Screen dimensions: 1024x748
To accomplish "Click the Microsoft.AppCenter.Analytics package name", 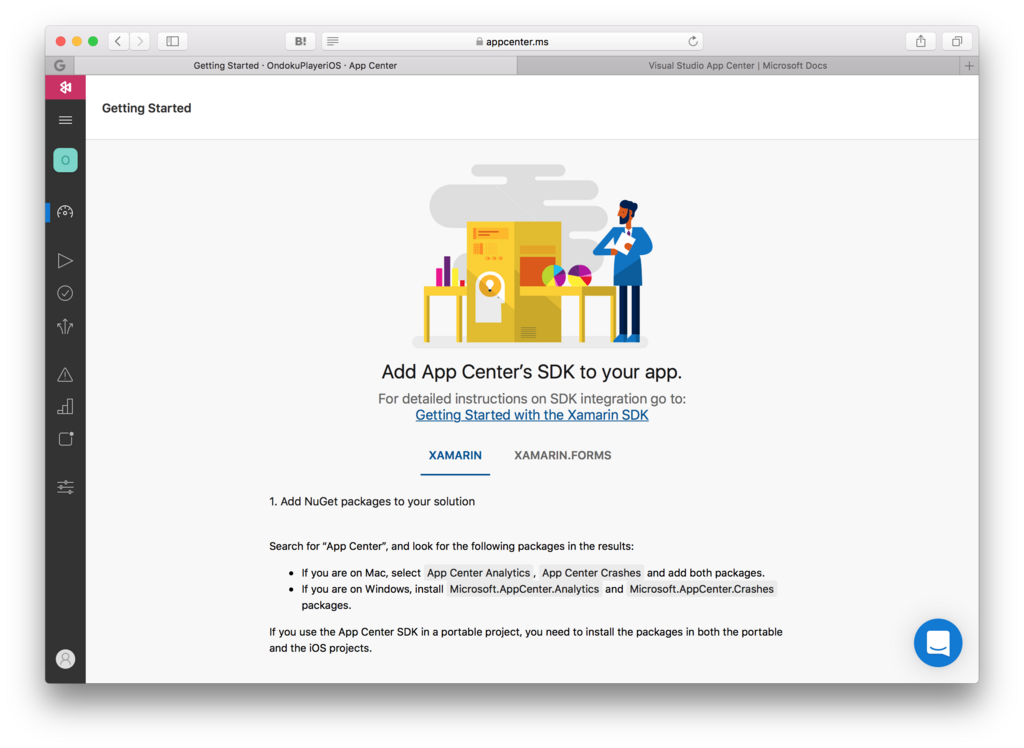I will (524, 589).
